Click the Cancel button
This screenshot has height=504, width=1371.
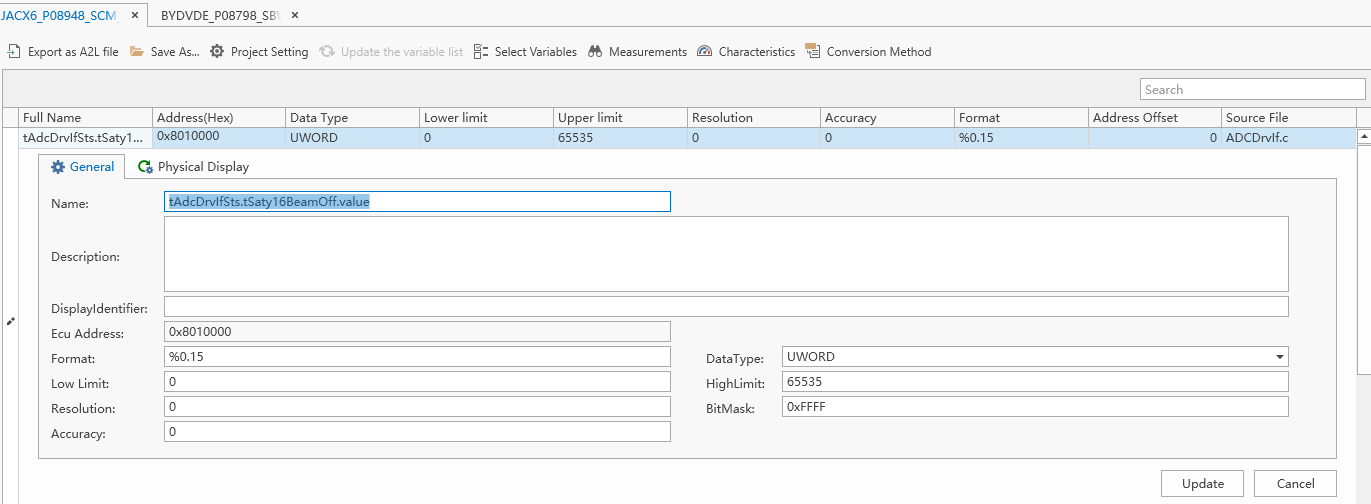pyautogui.click(x=1295, y=483)
